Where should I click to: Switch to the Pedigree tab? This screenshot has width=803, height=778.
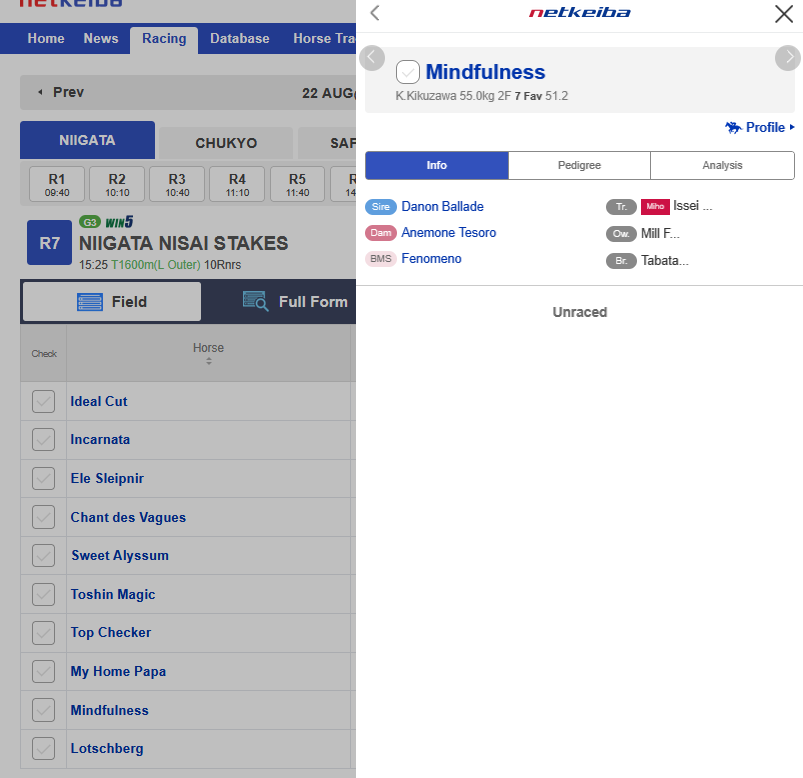(579, 165)
